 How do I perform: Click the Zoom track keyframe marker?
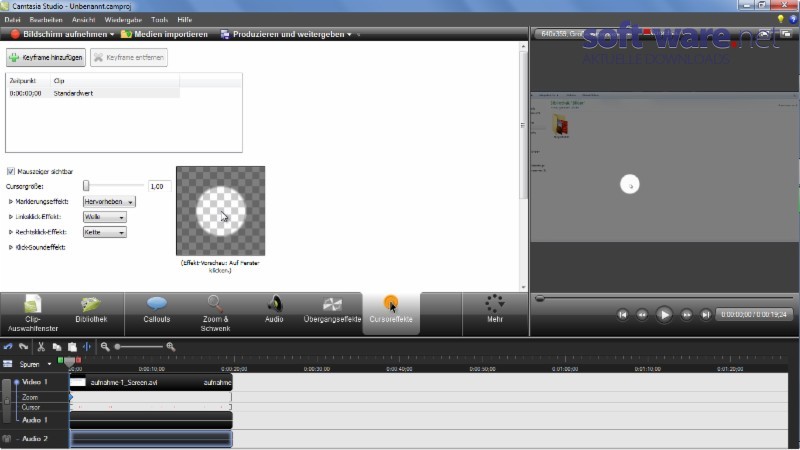pyautogui.click(x=71, y=397)
